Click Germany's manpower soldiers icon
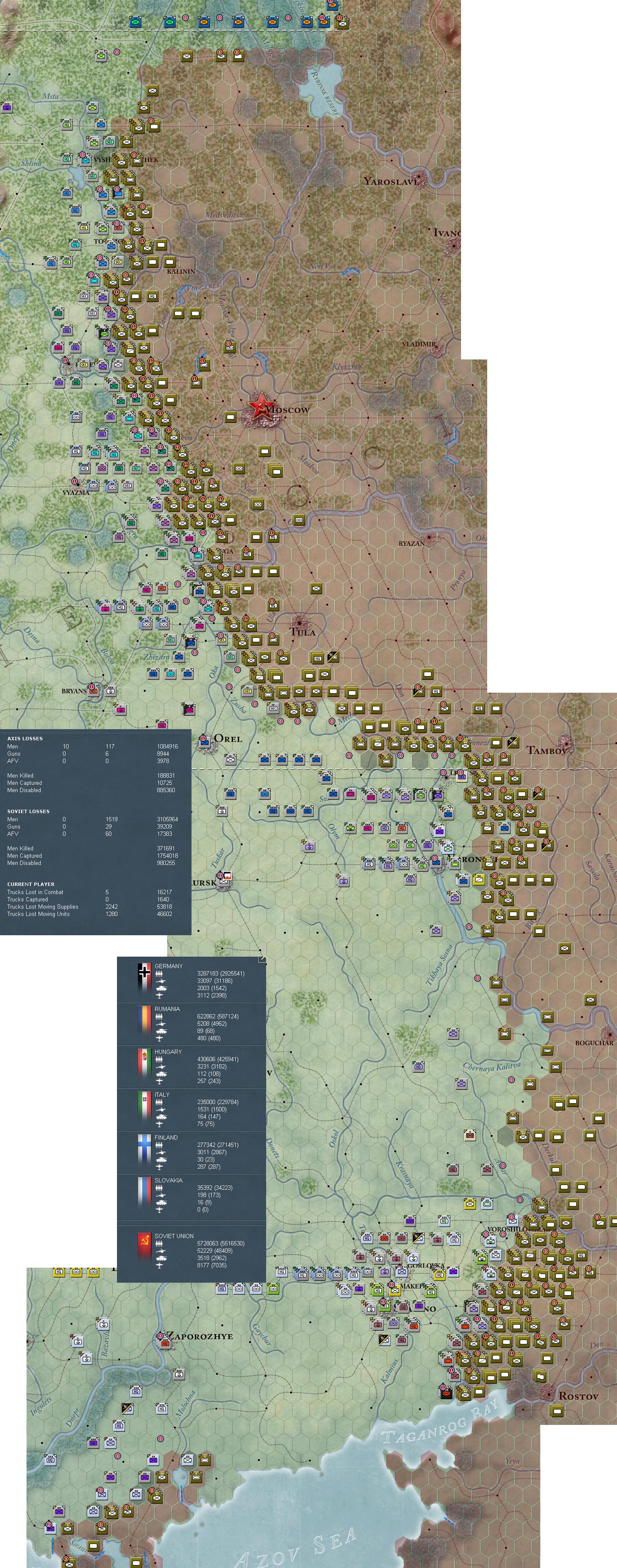617x1568 pixels. 160,973
